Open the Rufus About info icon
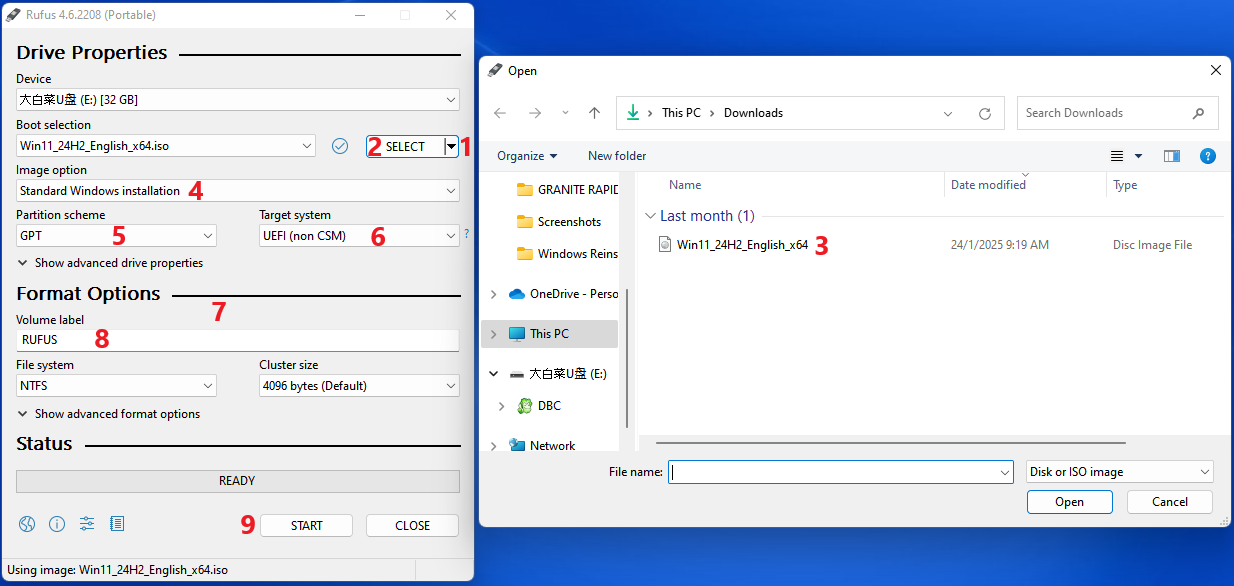 pyautogui.click(x=57, y=524)
